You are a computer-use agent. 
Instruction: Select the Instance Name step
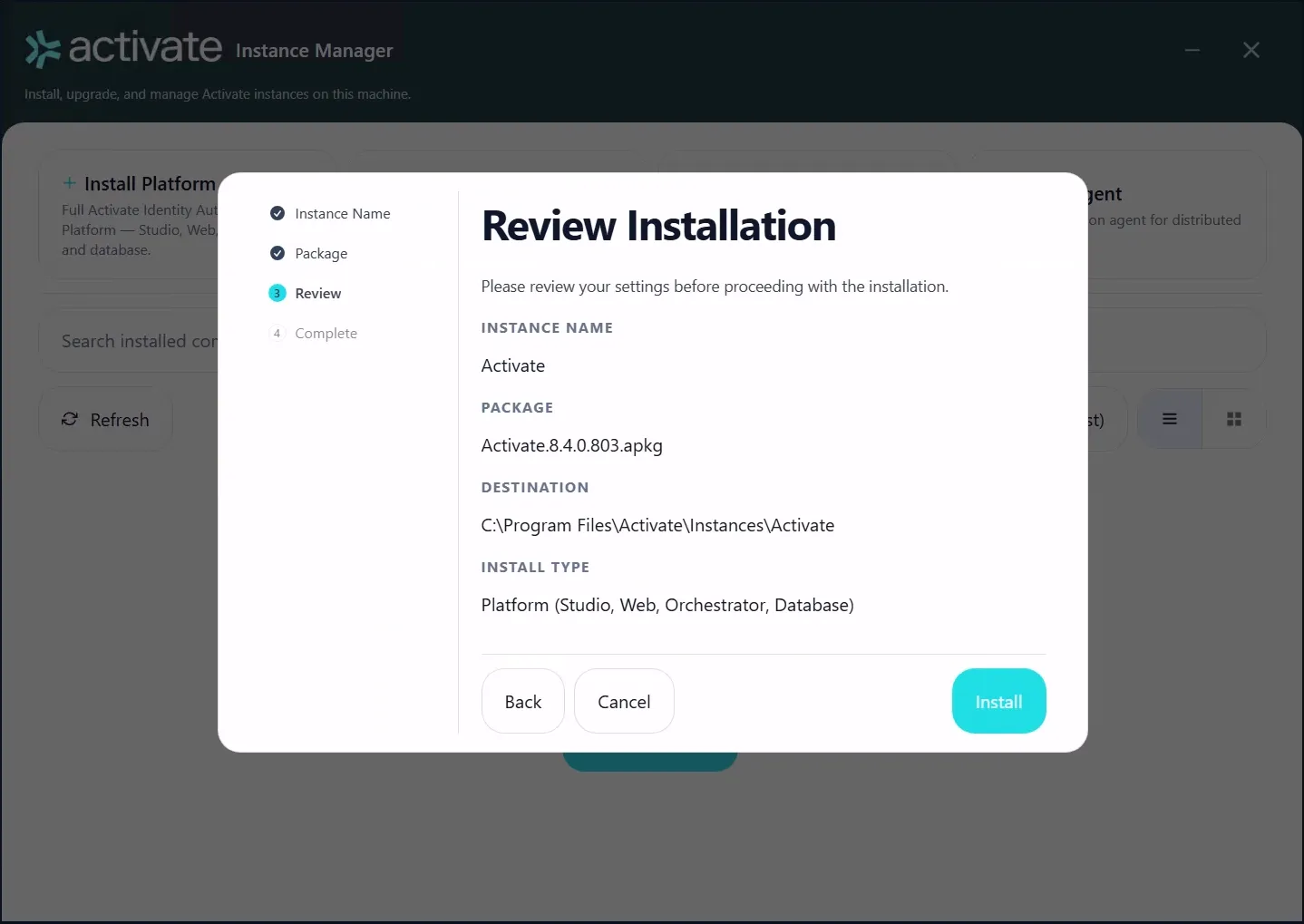pos(342,214)
